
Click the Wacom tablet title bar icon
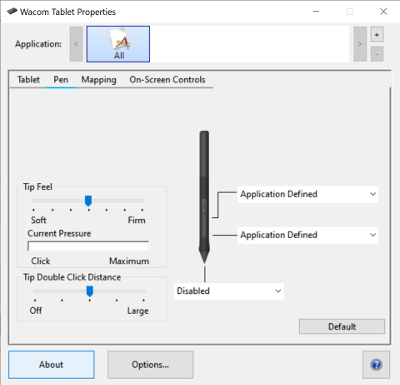(x=12, y=11)
